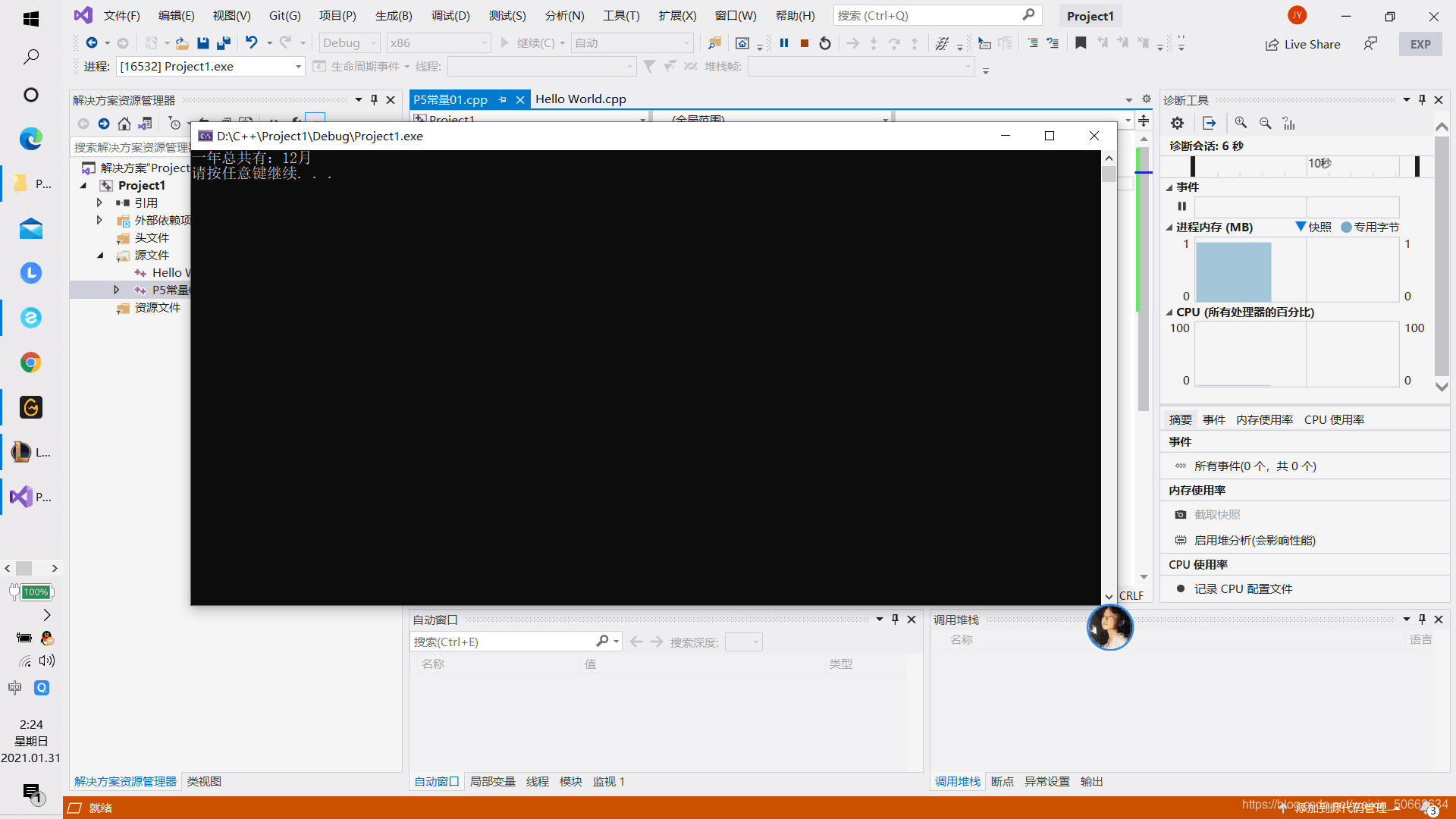Select the Debug configuration dropdown
Viewport: 1456px width, 819px height.
click(x=350, y=42)
